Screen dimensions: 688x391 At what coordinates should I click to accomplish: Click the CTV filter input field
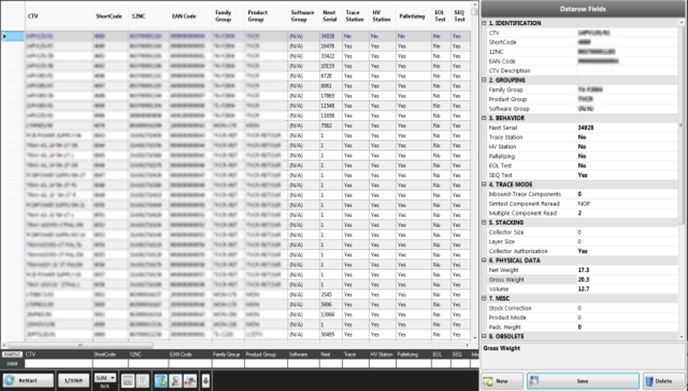pyautogui.click(x=58, y=363)
